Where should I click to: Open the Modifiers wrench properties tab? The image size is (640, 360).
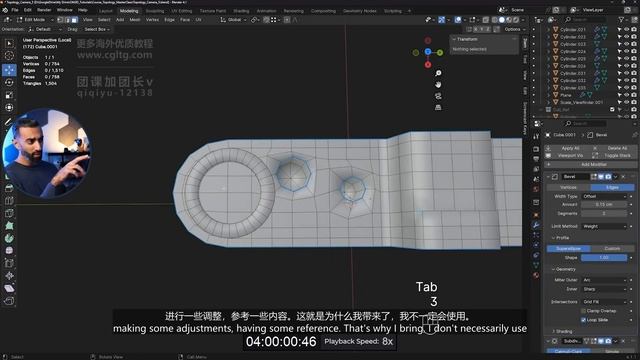point(536,225)
